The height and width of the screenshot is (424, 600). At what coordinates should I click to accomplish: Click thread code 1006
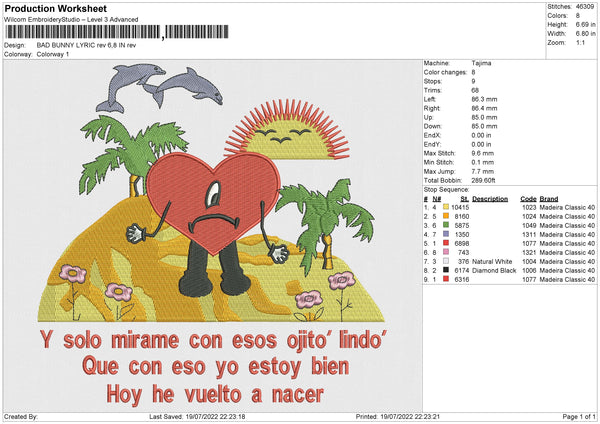529,271
